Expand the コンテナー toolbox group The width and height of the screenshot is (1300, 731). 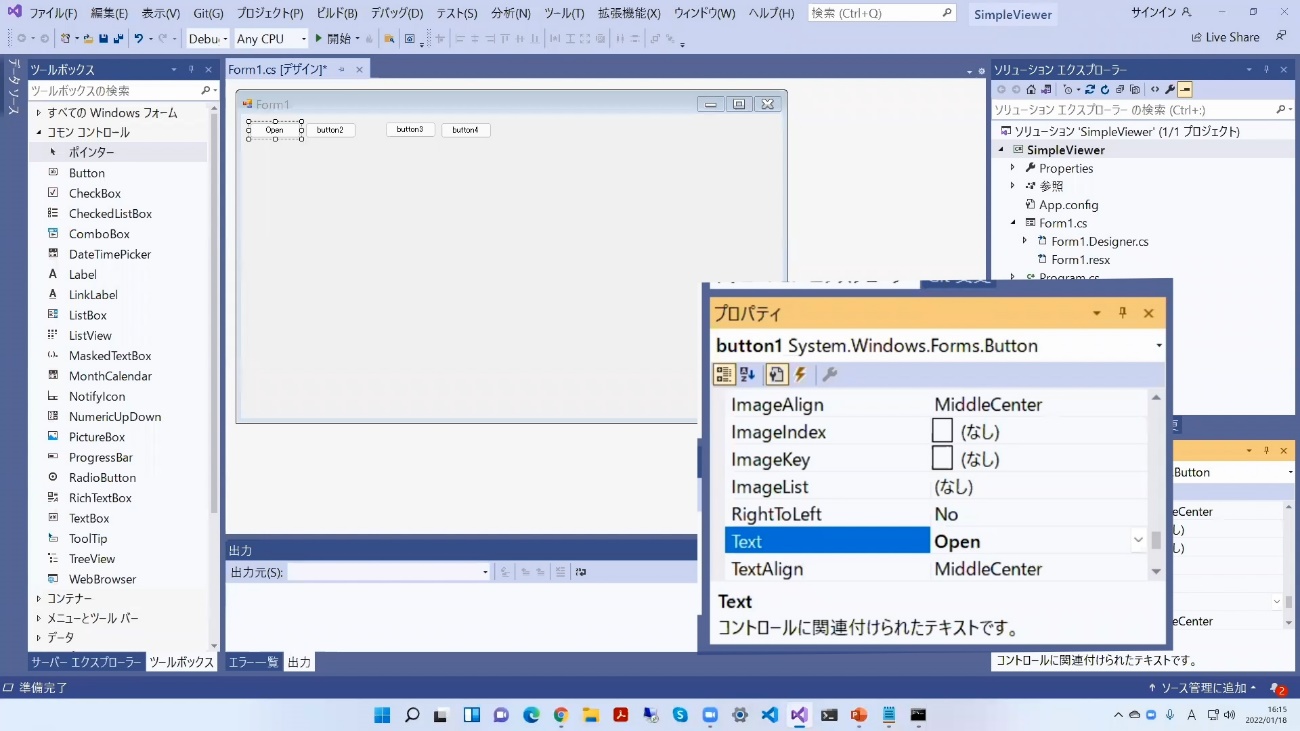tap(39, 599)
